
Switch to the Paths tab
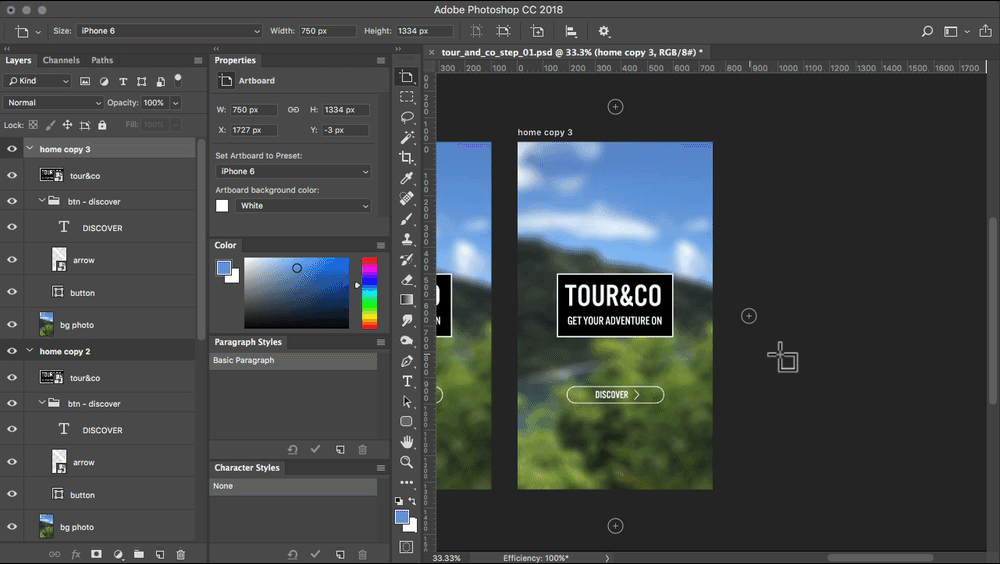click(x=102, y=60)
